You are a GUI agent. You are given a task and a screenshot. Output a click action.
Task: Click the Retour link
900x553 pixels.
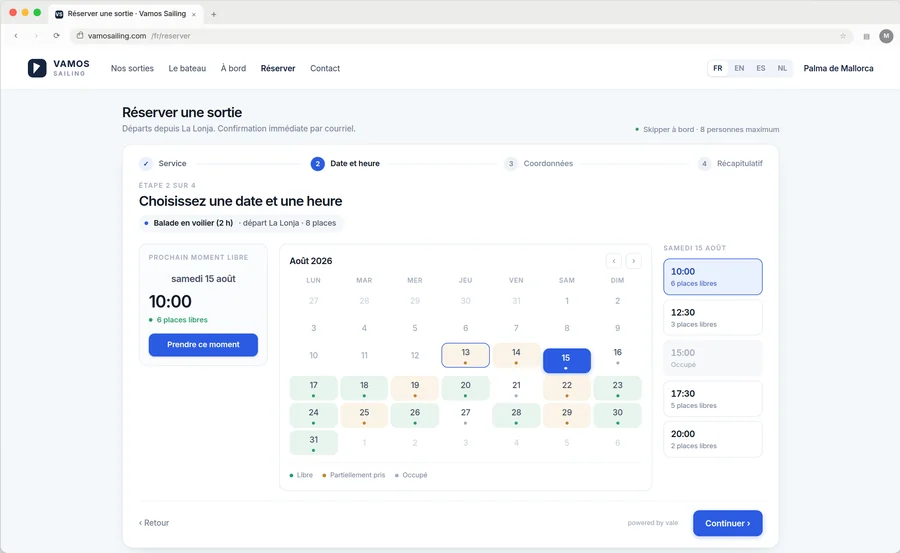point(154,523)
